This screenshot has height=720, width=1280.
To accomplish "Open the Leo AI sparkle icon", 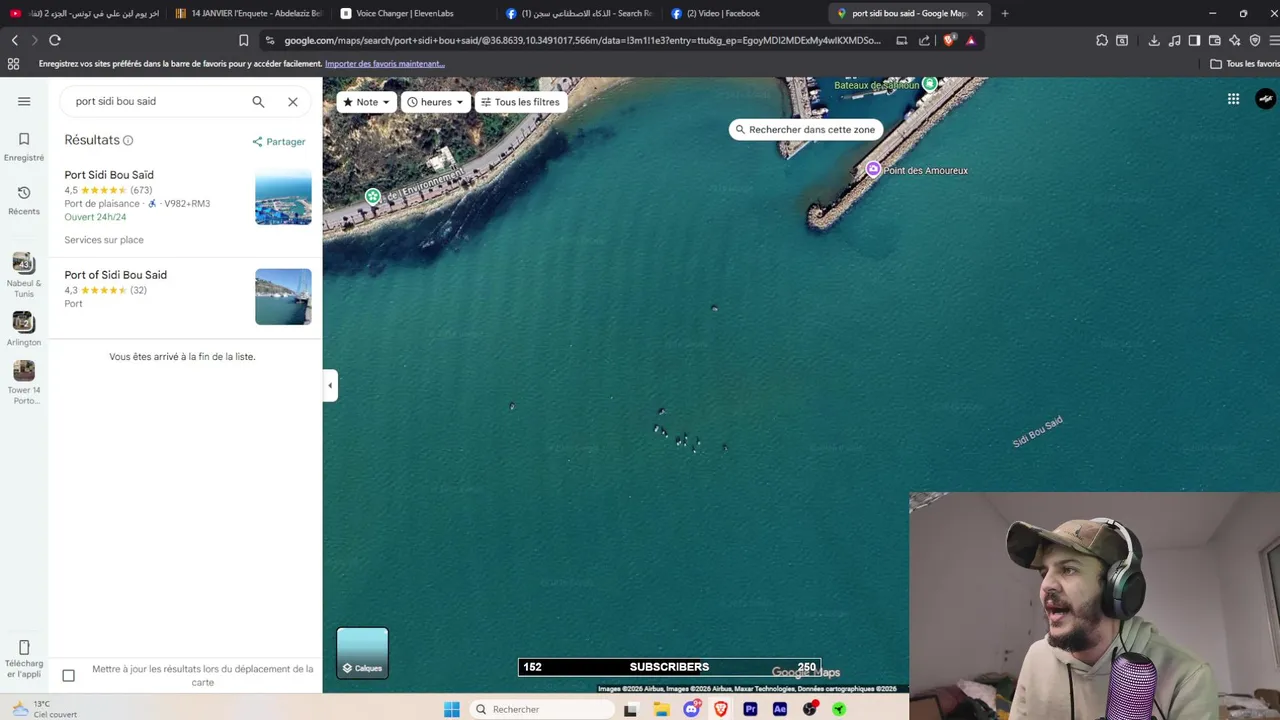I will [1234, 40].
